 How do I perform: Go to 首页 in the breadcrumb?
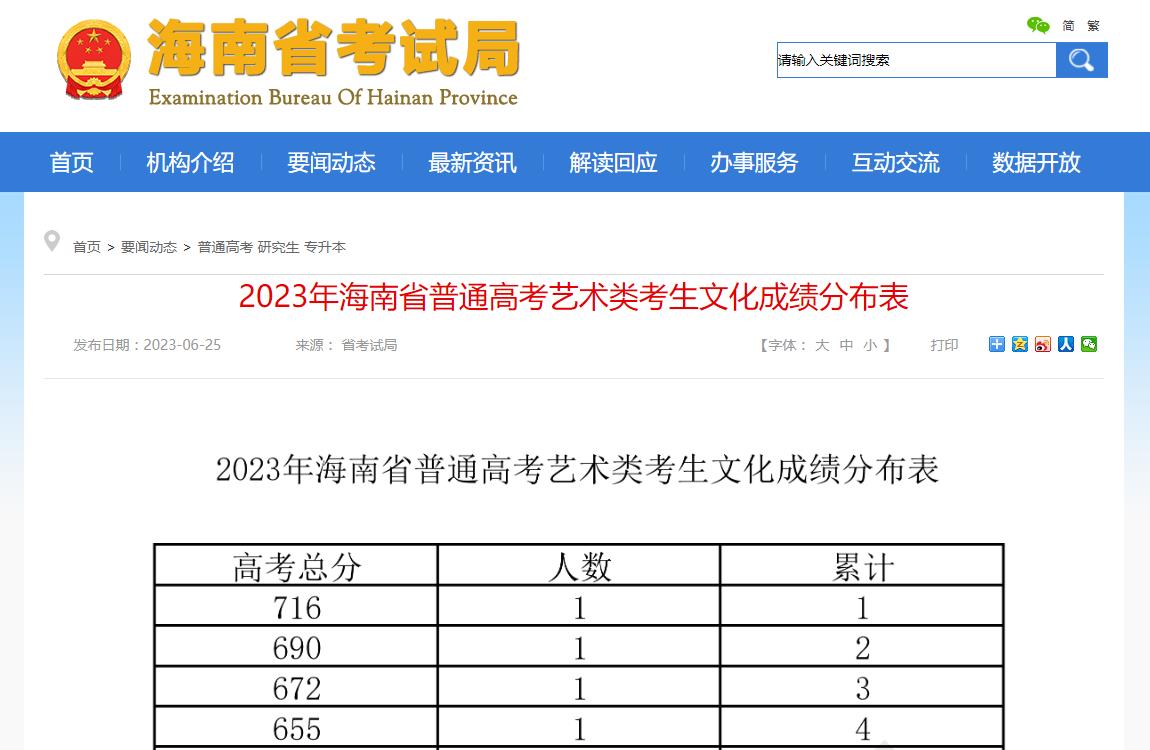(x=87, y=247)
